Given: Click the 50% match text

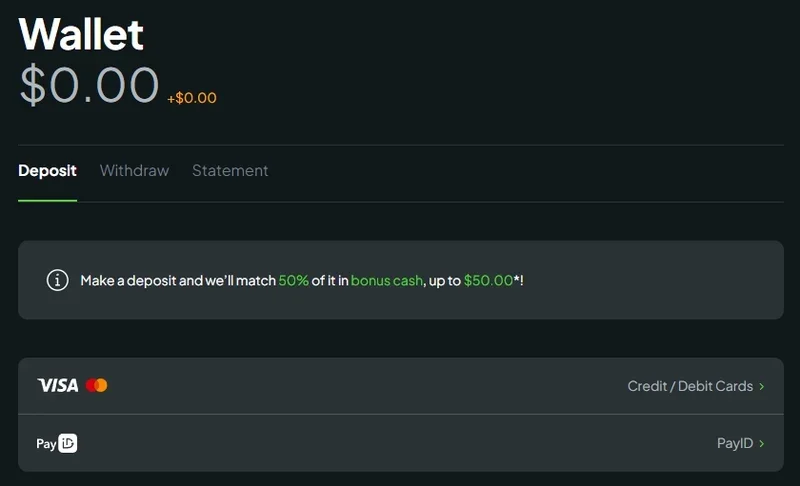Looking at the screenshot, I should 293,280.
